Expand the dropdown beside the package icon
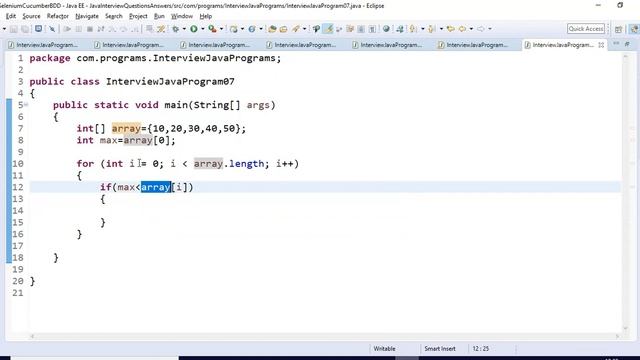 coord(242,29)
